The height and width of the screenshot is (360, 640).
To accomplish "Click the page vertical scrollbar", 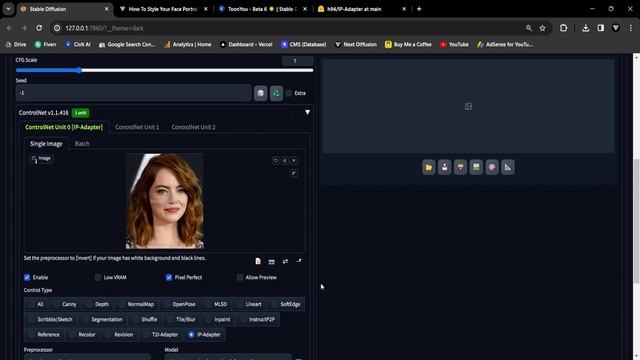I will pos(636,220).
